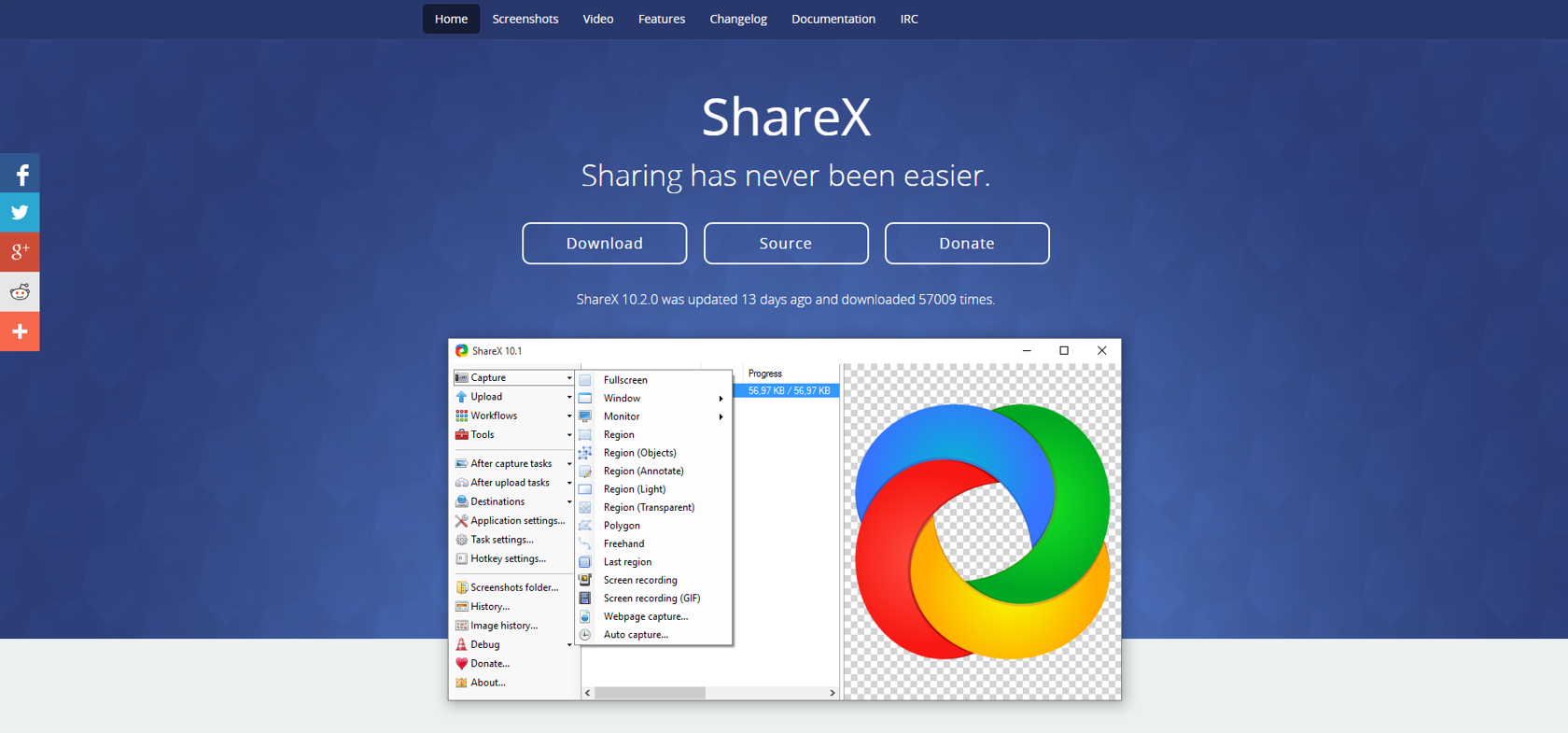Click the Destinations icon
Image resolution: width=1568 pixels, height=733 pixels.
tap(461, 501)
